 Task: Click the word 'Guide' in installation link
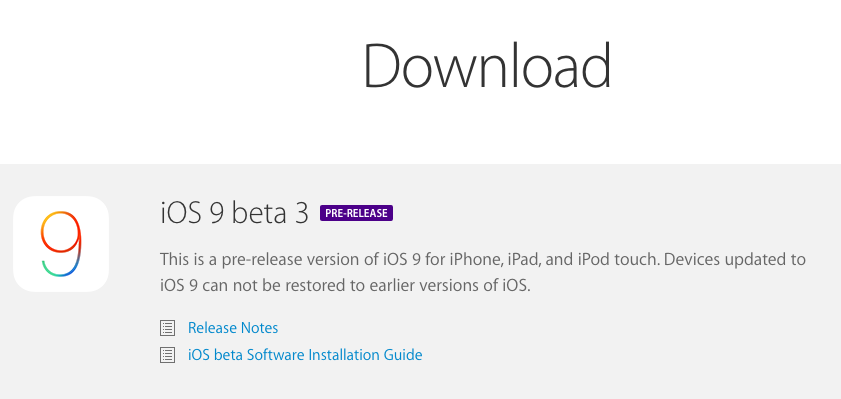(403, 355)
